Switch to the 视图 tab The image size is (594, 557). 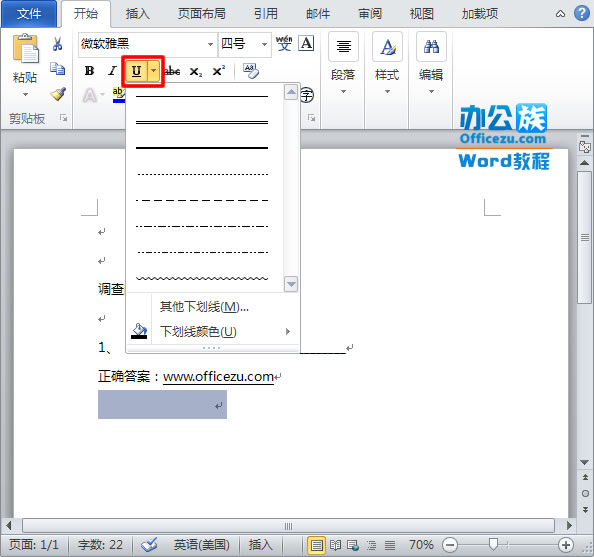(422, 14)
